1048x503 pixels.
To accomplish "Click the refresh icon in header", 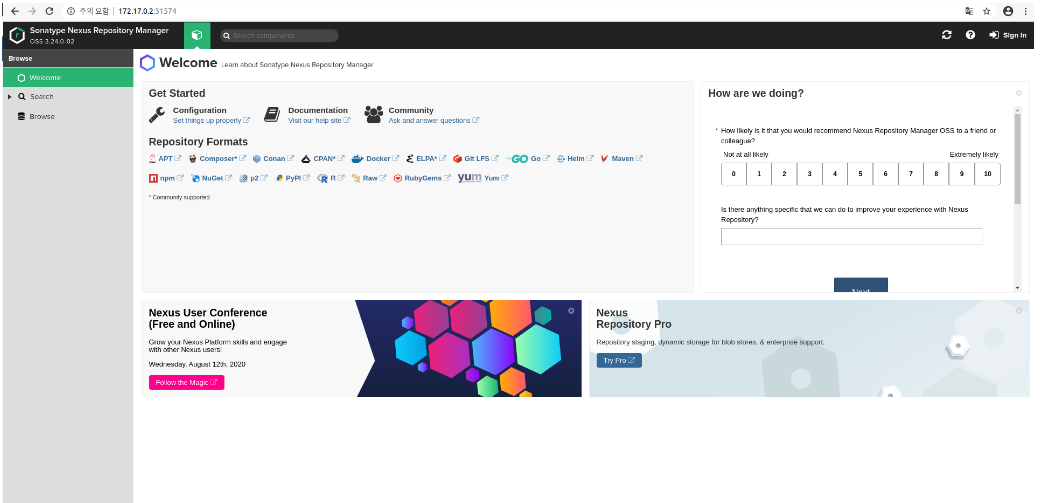I will point(946,35).
